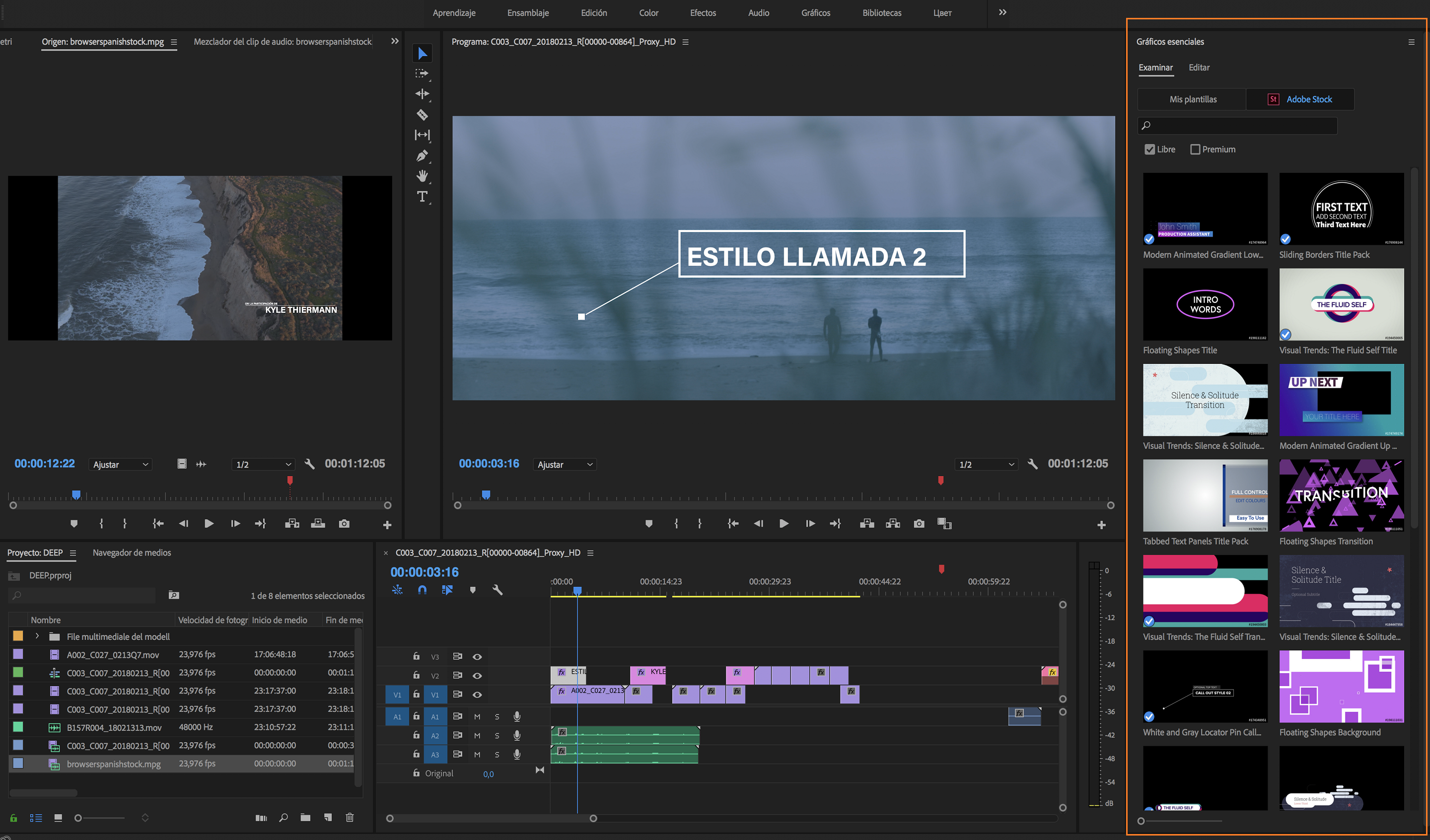Image resolution: width=1430 pixels, height=840 pixels.
Task: Select the Type tool
Action: [x=422, y=197]
